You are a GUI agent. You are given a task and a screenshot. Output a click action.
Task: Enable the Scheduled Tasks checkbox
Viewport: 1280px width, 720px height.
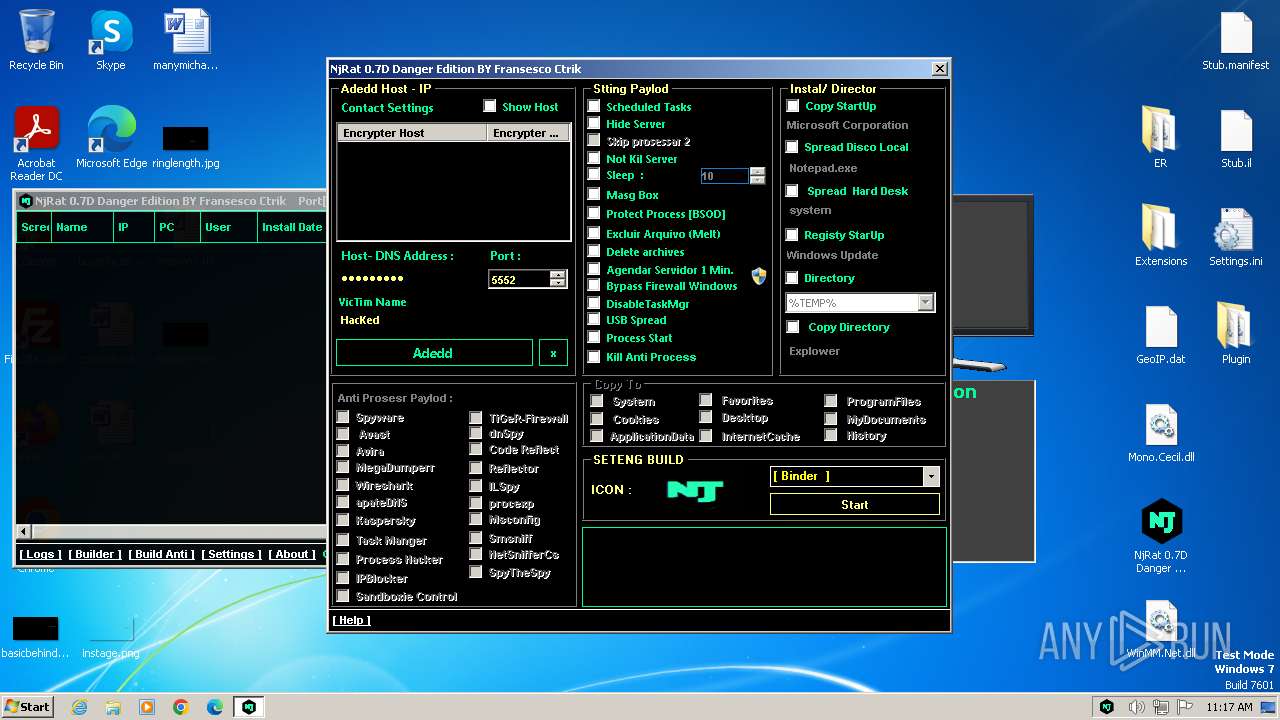(594, 106)
